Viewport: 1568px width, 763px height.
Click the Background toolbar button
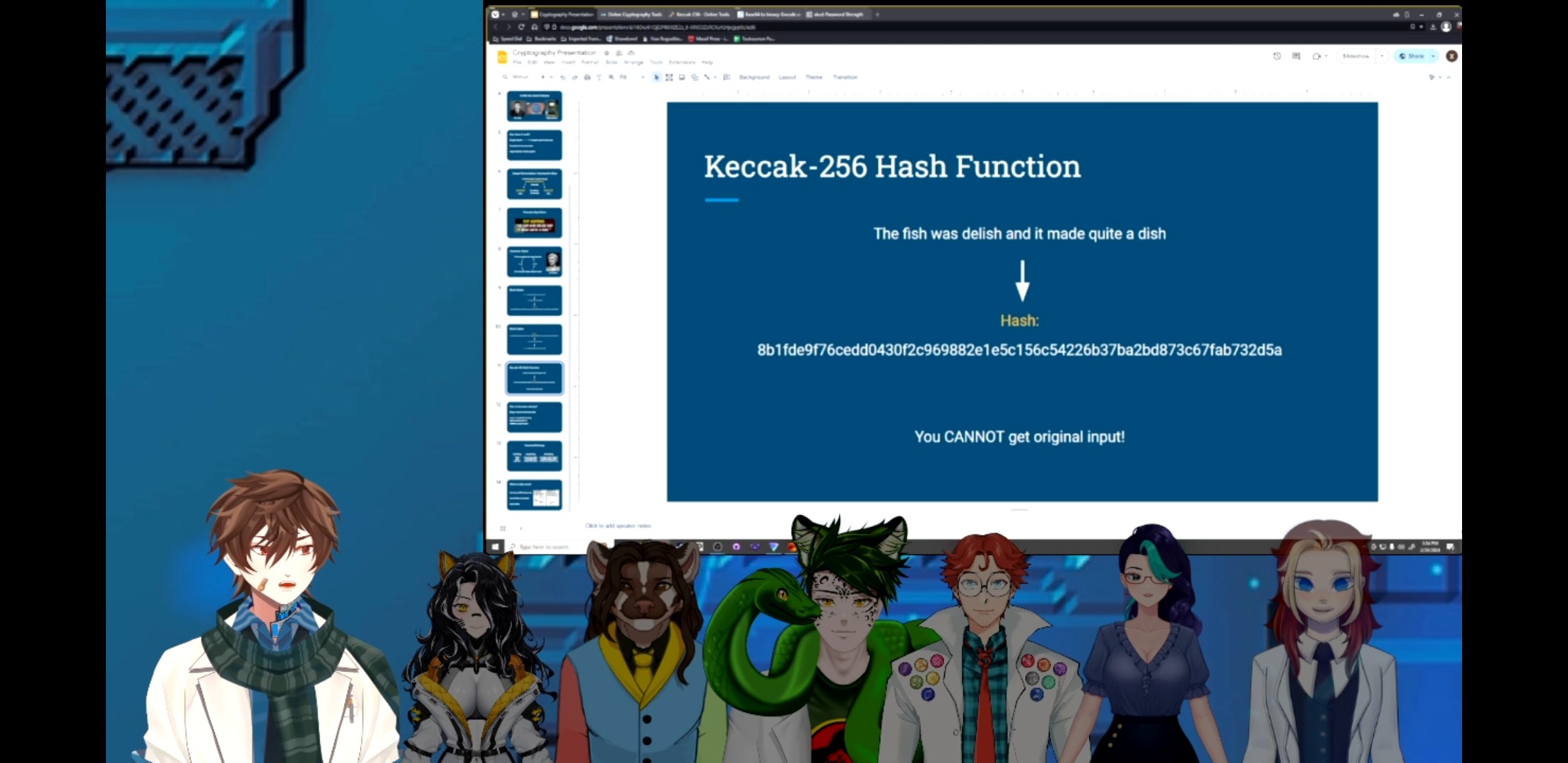754,78
